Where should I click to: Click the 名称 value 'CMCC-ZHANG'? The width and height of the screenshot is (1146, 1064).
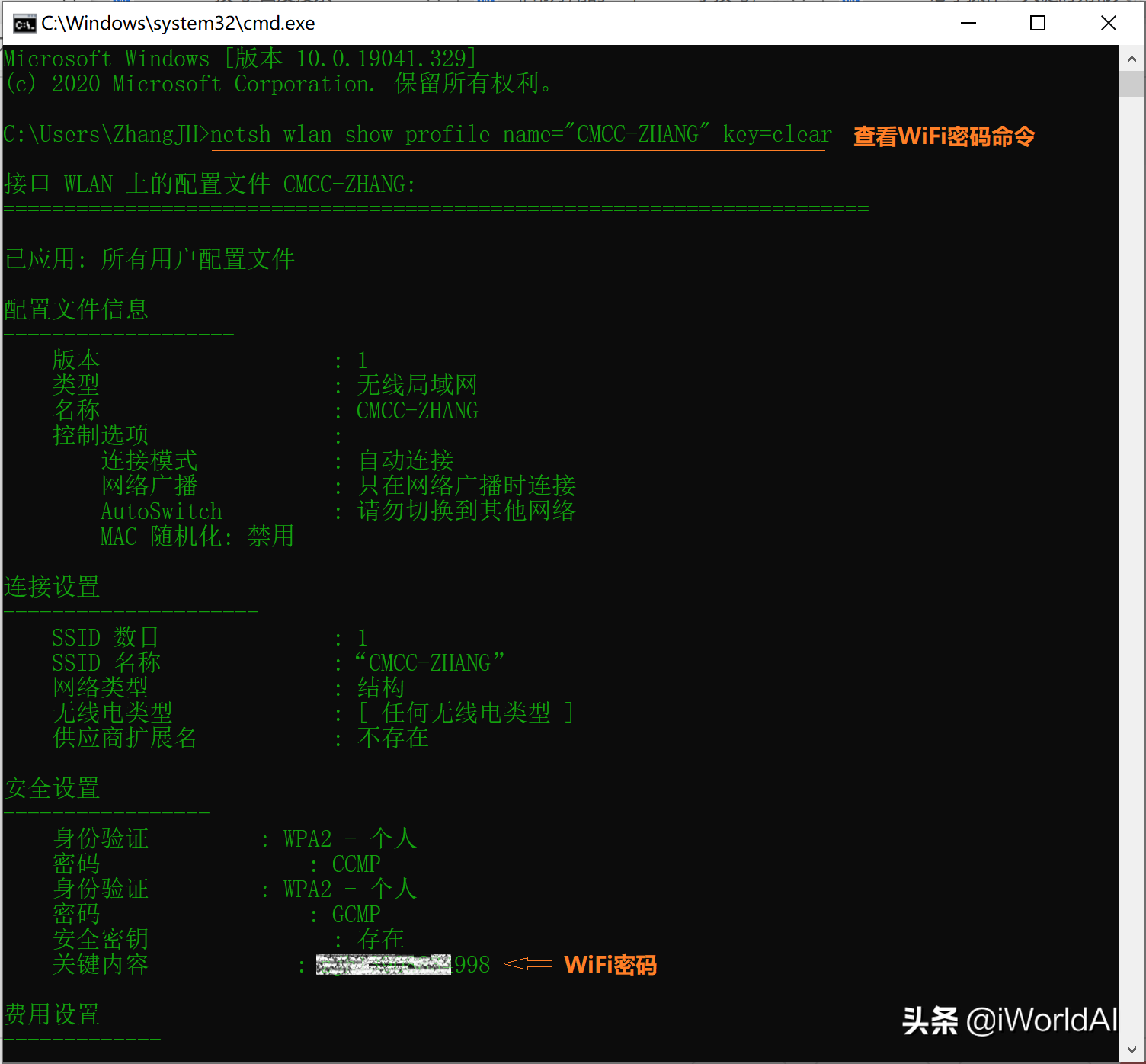pos(418,411)
